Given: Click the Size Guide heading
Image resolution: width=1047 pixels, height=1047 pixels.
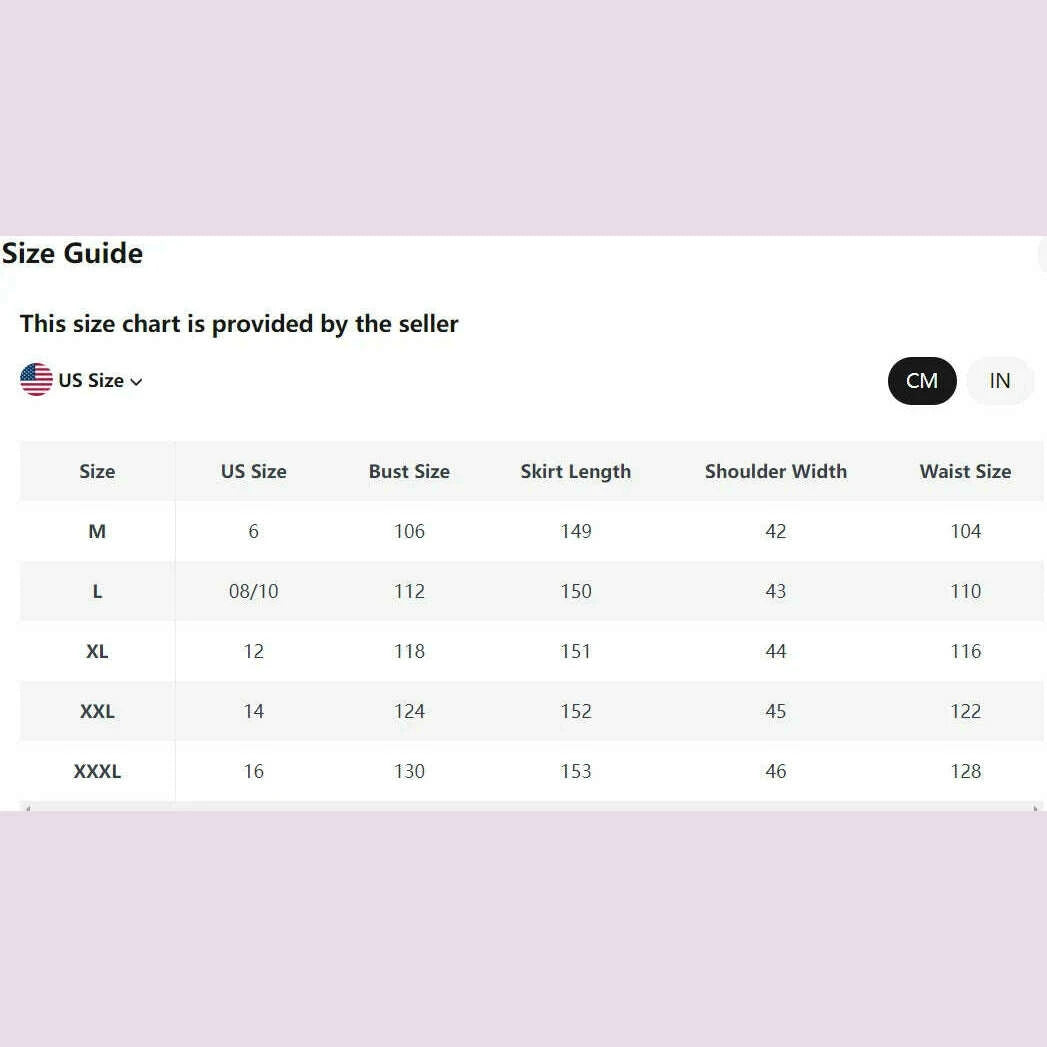Looking at the screenshot, I should (72, 253).
